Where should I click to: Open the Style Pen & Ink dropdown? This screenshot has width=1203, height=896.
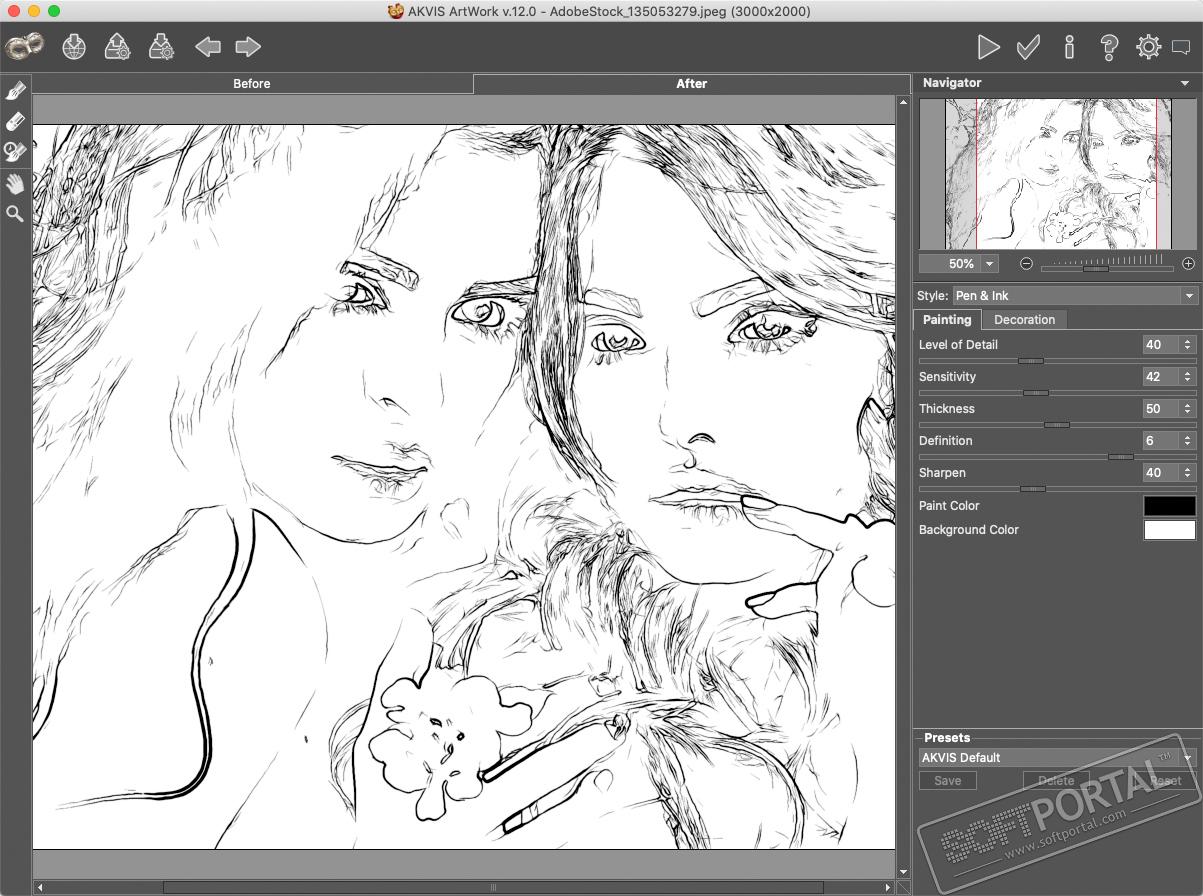pos(1074,296)
